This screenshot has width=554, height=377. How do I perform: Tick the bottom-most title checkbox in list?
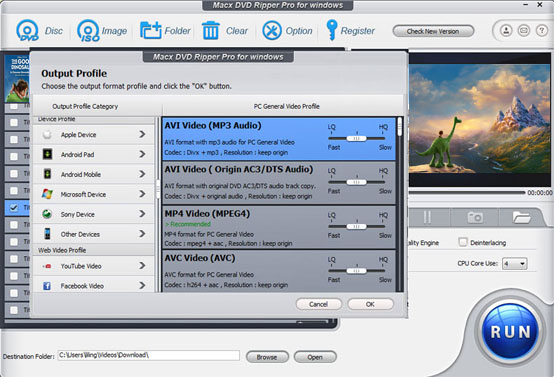(14, 310)
